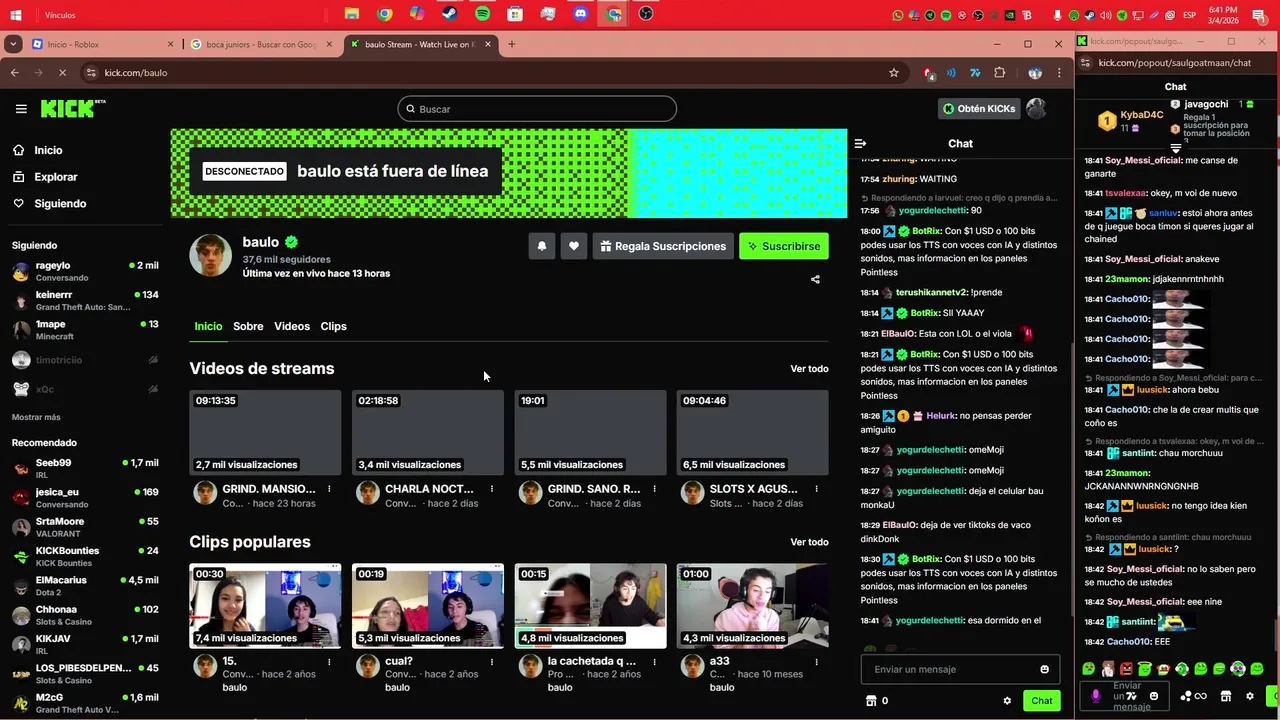Open the shop icon below main chat
This screenshot has height=720, width=1280.
tap(871, 701)
